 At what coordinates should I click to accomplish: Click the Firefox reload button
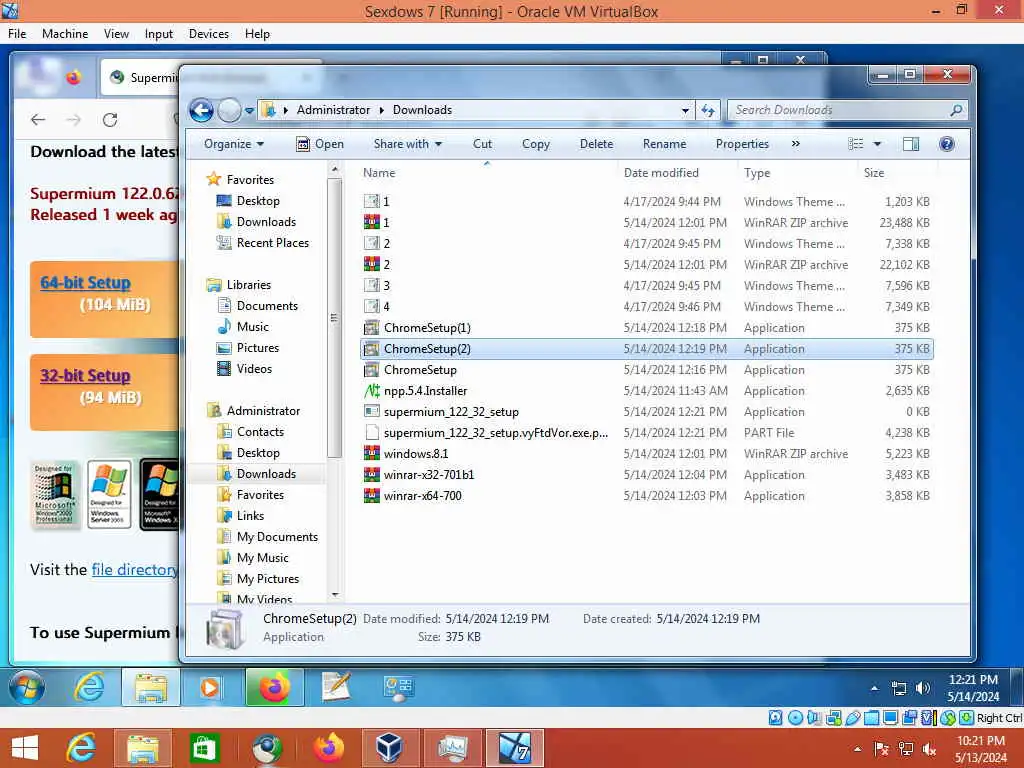tap(110, 120)
